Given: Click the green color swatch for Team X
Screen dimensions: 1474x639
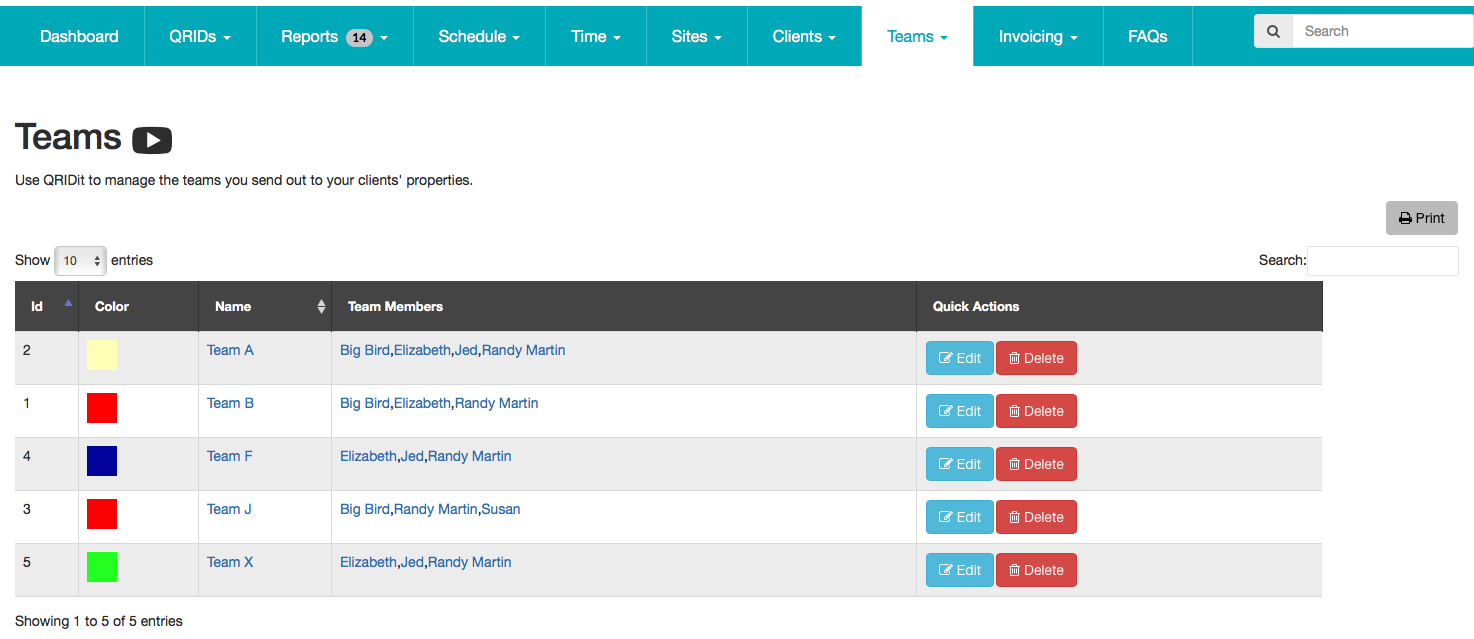Looking at the screenshot, I should (x=102, y=567).
